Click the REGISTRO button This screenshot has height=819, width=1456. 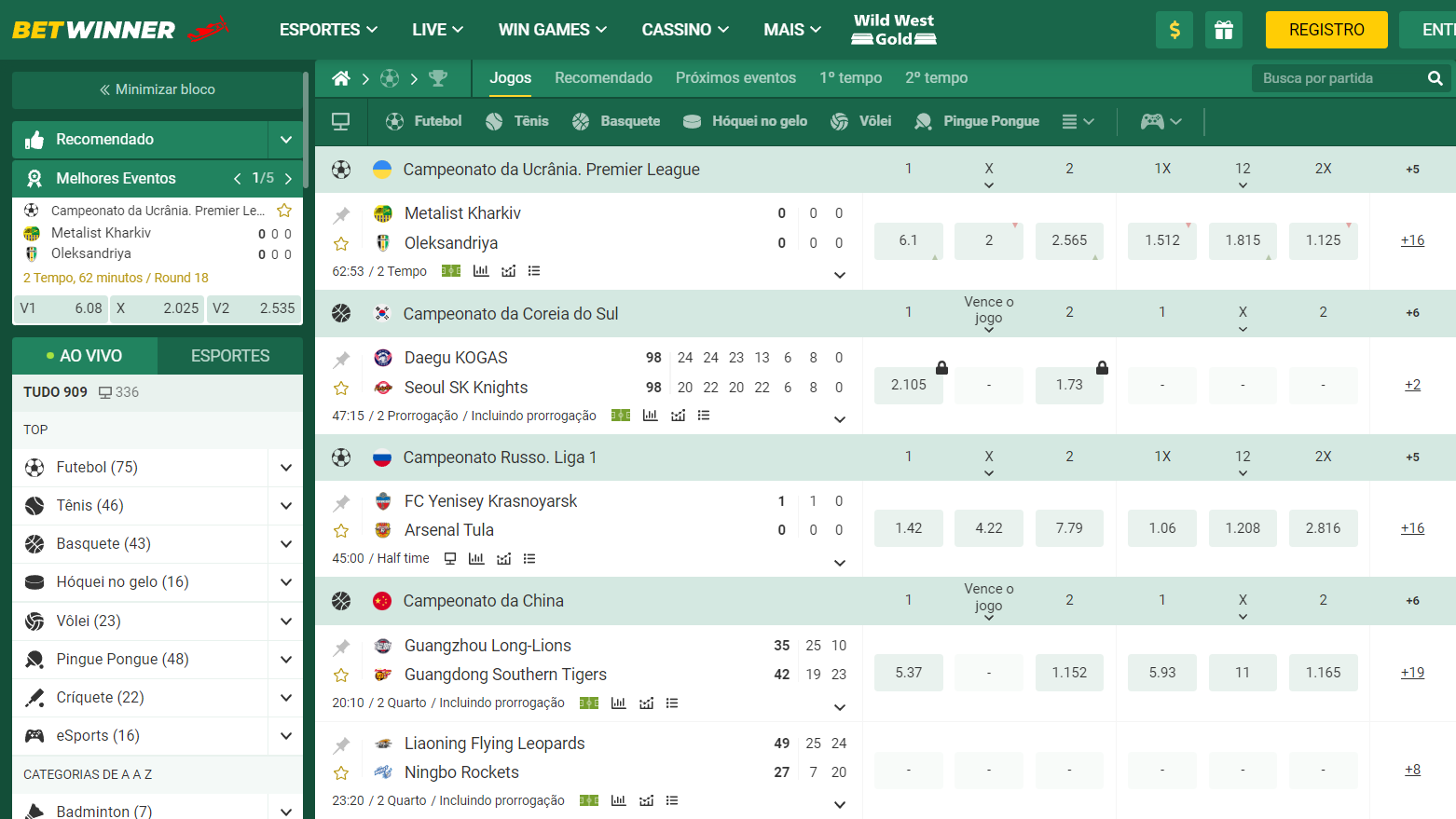pos(1326,30)
